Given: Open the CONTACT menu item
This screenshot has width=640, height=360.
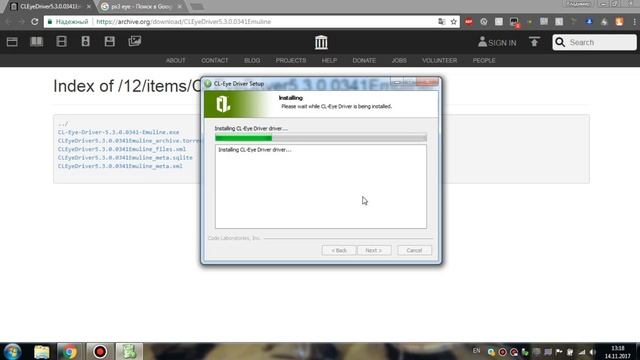Looking at the screenshot, I should 215,60.
